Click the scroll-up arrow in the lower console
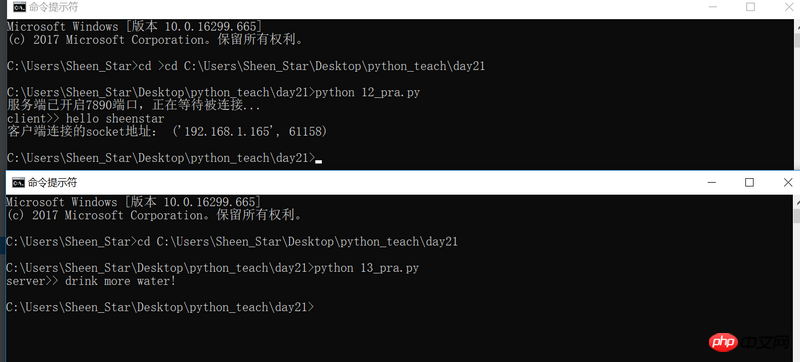 coord(796,200)
